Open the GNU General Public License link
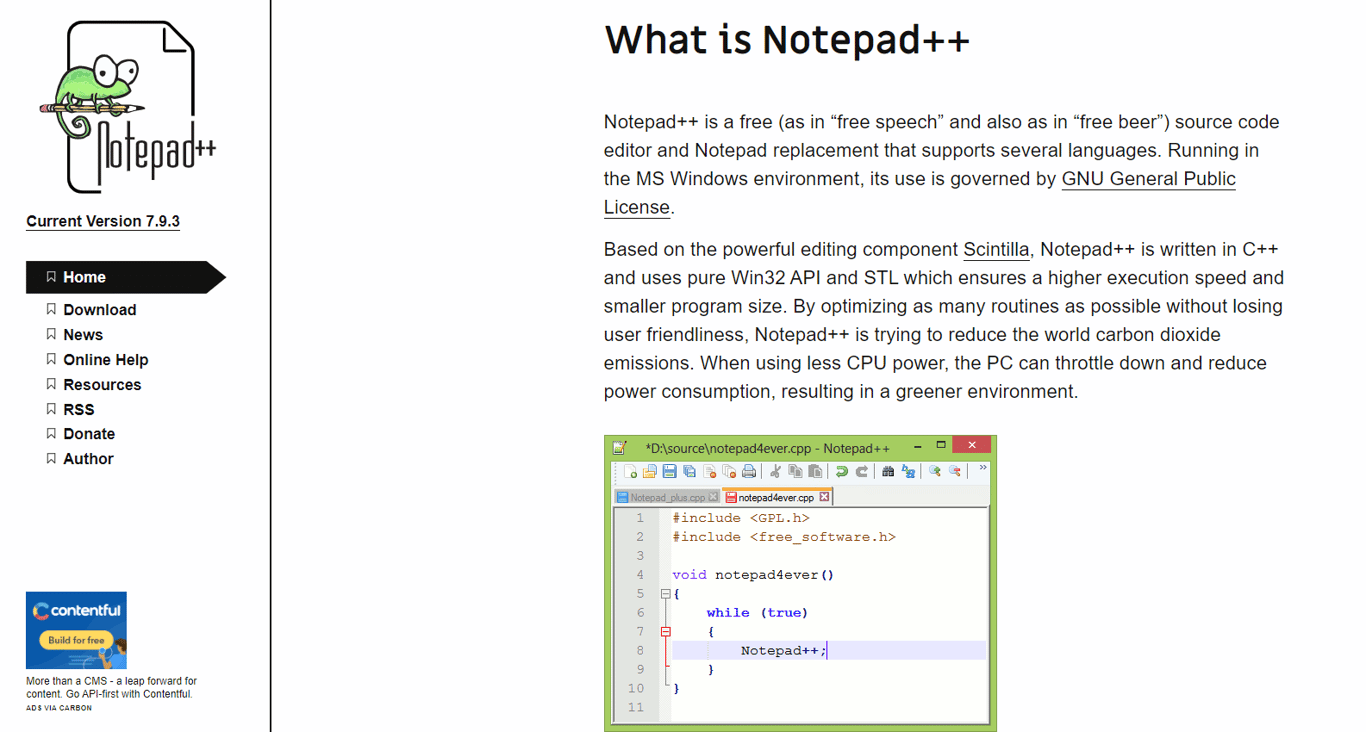 click(x=1148, y=178)
